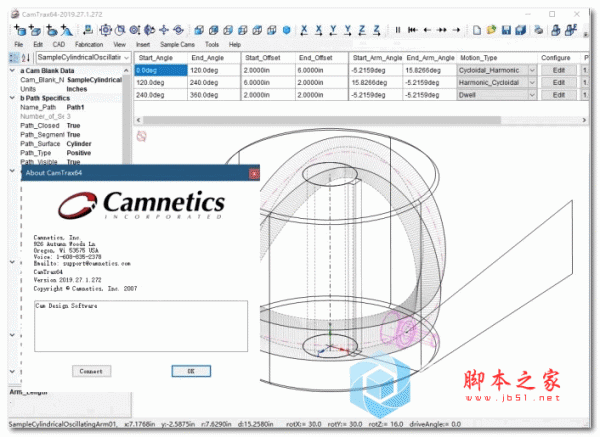Open the File menu
This screenshot has width=600, height=437.
18,44
